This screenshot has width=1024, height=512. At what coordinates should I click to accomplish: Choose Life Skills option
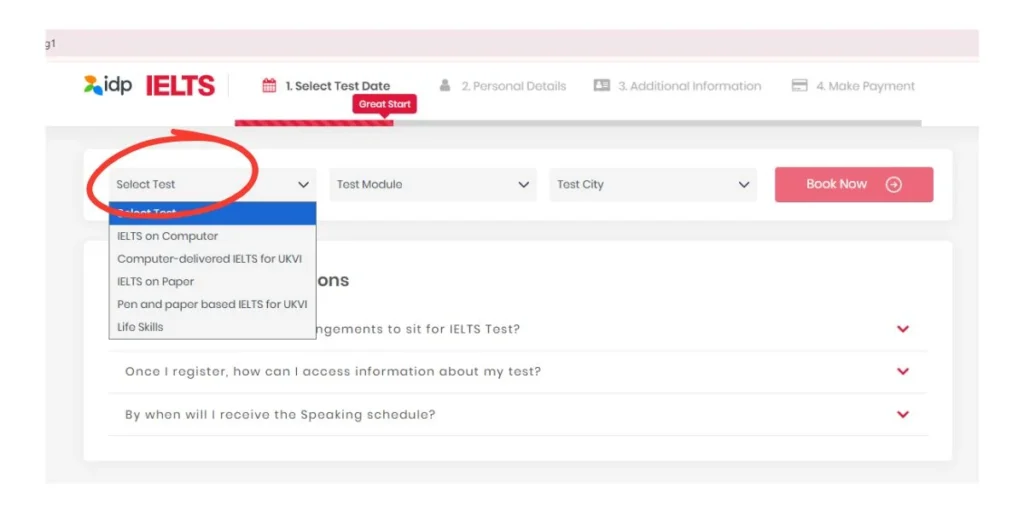(213, 327)
